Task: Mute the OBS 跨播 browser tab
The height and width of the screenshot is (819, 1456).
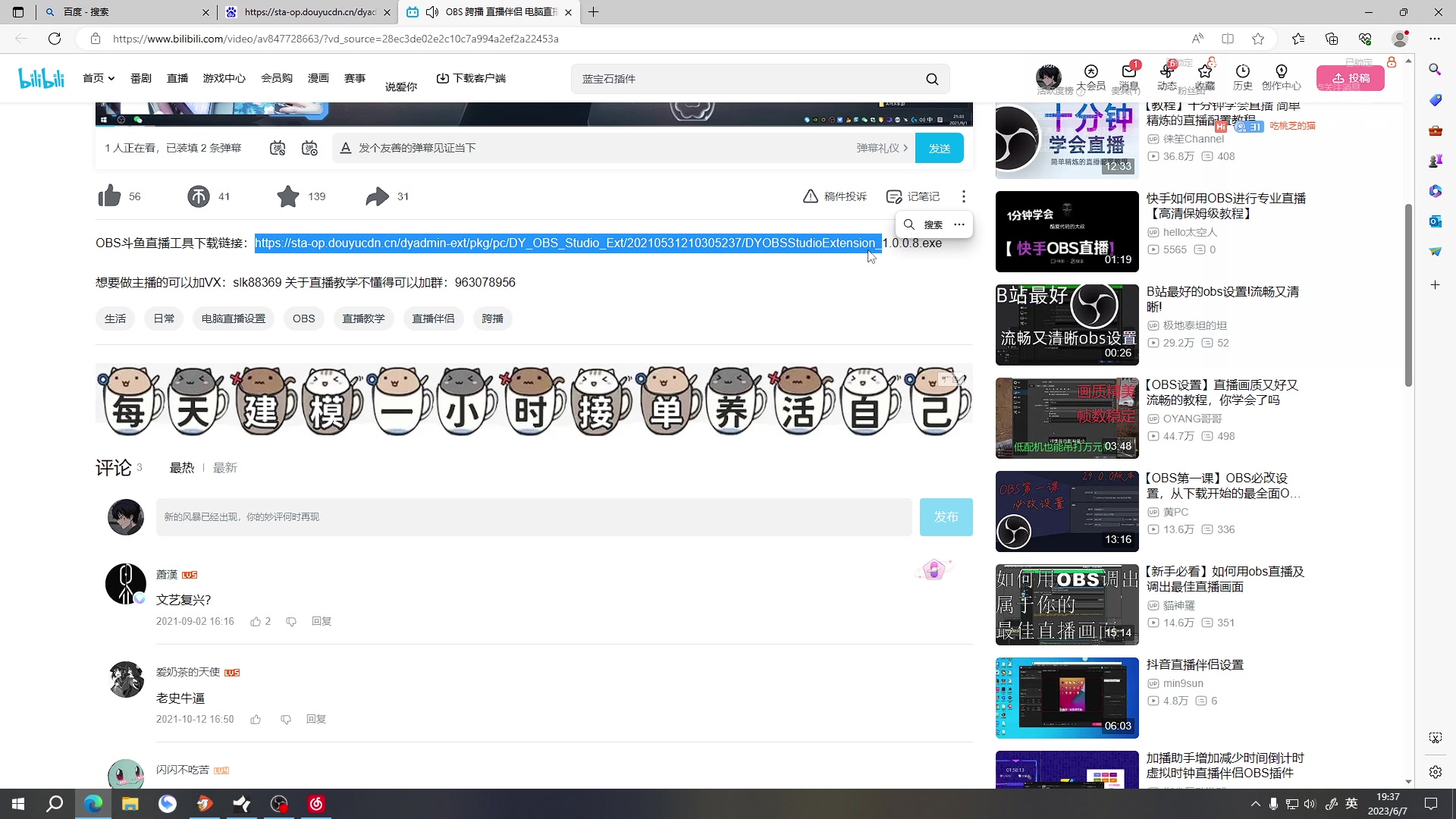Action: pos(431,12)
